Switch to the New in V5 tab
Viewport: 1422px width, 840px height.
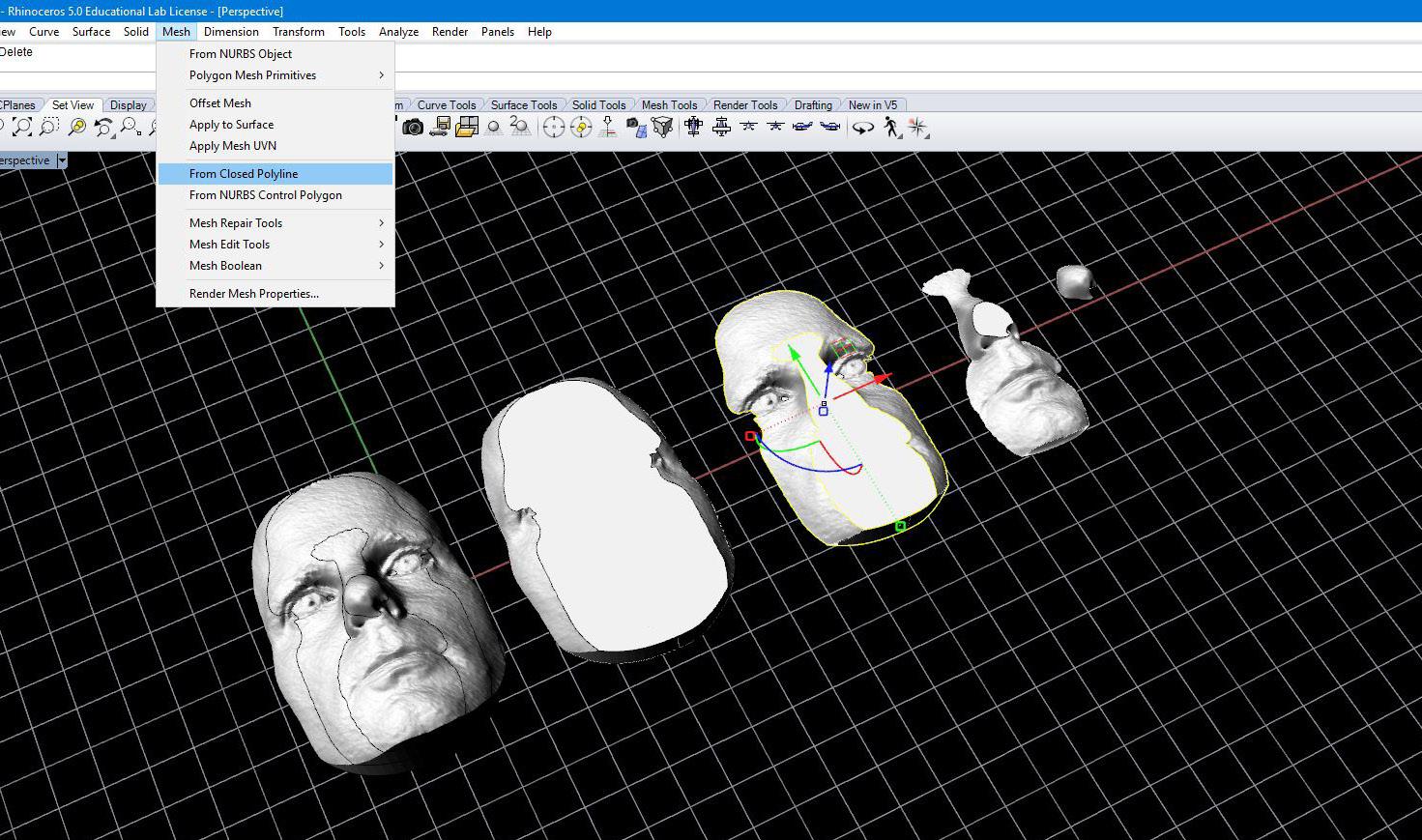[x=873, y=105]
